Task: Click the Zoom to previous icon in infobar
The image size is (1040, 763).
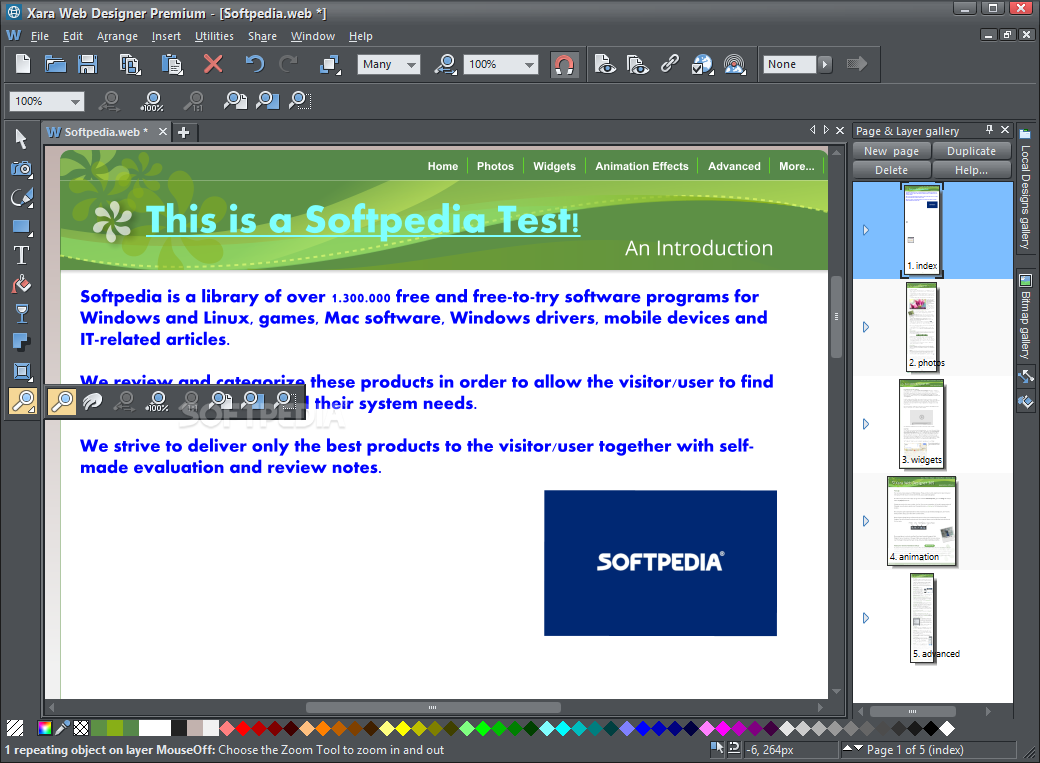Action: pos(109,101)
